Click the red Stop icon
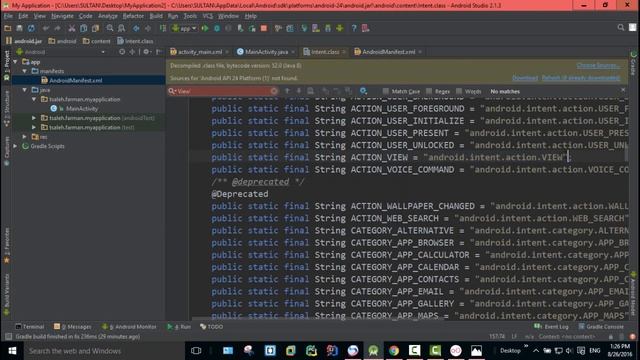This screenshot has height=360, width=640. [264, 28]
